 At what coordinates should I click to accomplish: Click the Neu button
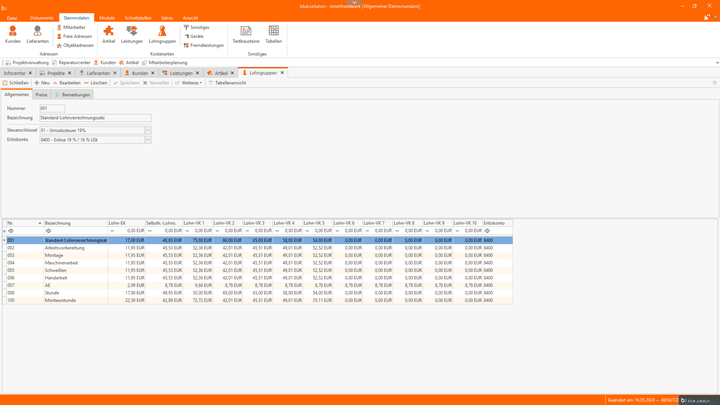click(x=43, y=83)
